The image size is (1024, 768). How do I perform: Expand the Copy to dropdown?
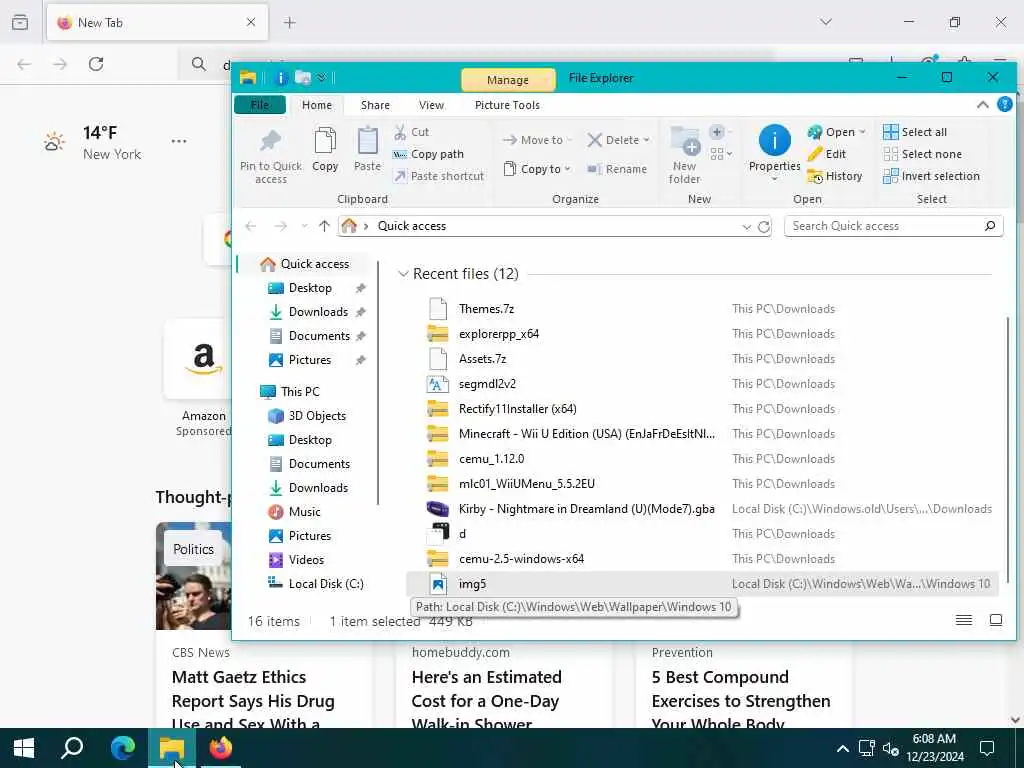tap(567, 169)
